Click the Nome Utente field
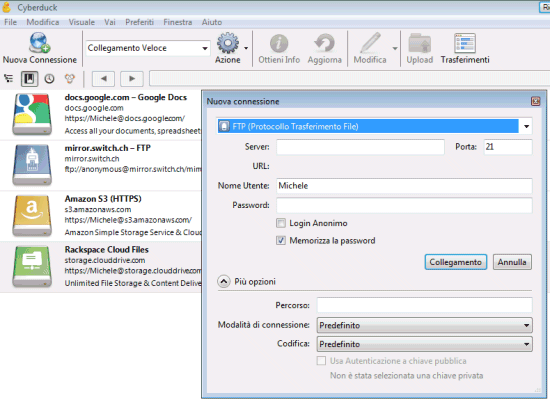Image resolution: width=550 pixels, height=409 pixels. coord(404,186)
